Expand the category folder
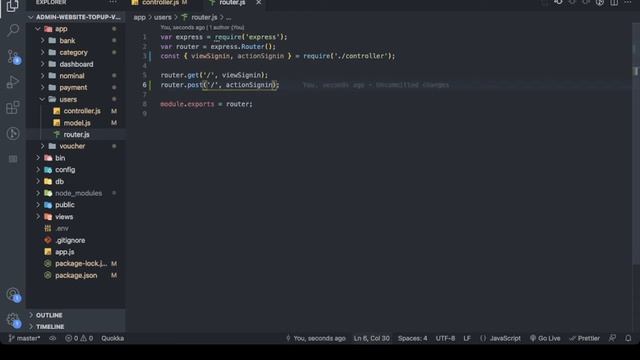The image size is (640, 360). click(x=73, y=53)
